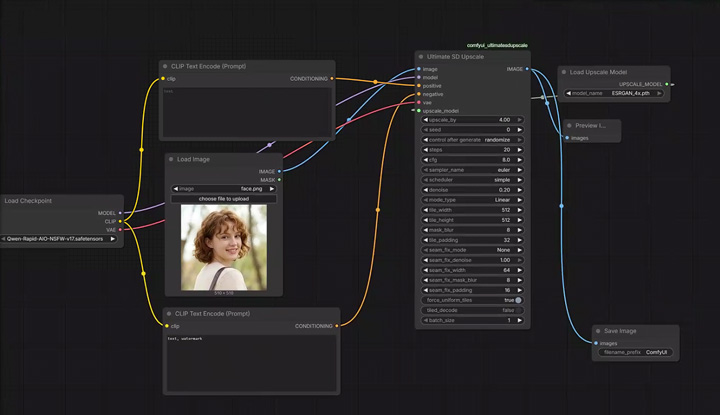Toggle force_uniform_tiles switch
720x415 pixels.
518,300
